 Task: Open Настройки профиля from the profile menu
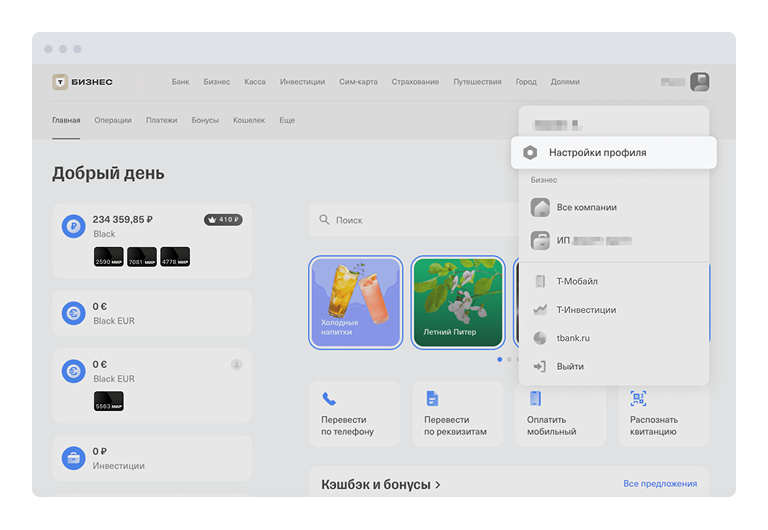[597, 153]
